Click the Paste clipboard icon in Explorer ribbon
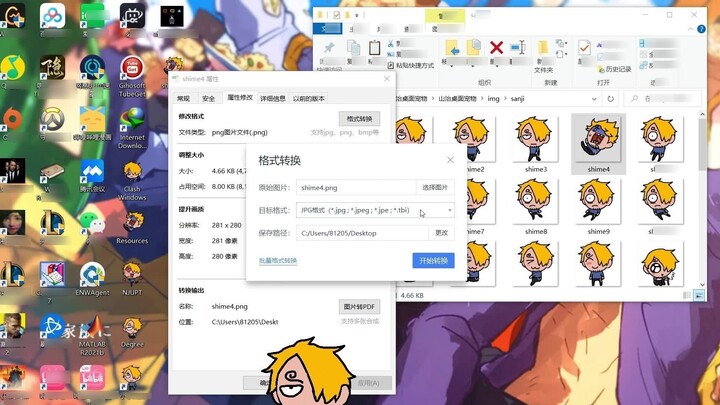Viewport: 720px width, 405px height. coord(374,47)
